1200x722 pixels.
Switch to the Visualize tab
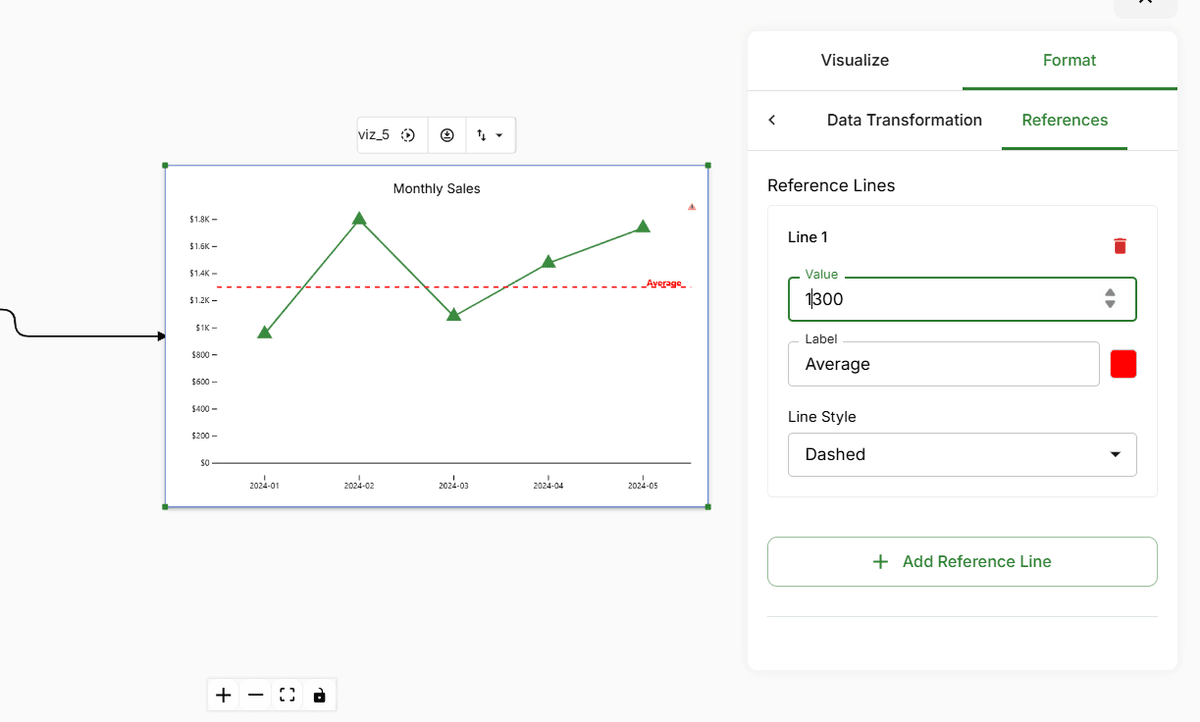pos(854,60)
